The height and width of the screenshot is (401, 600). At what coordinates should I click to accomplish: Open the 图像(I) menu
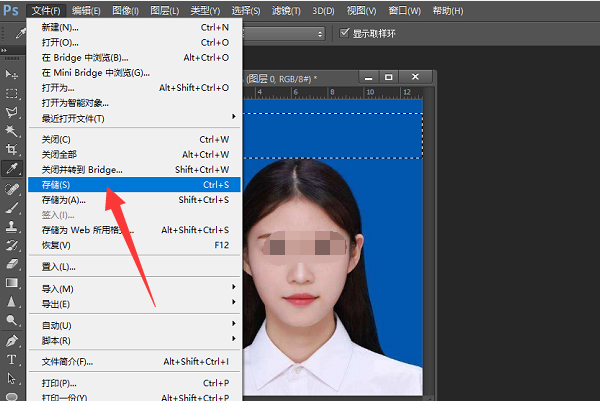[x=126, y=11]
